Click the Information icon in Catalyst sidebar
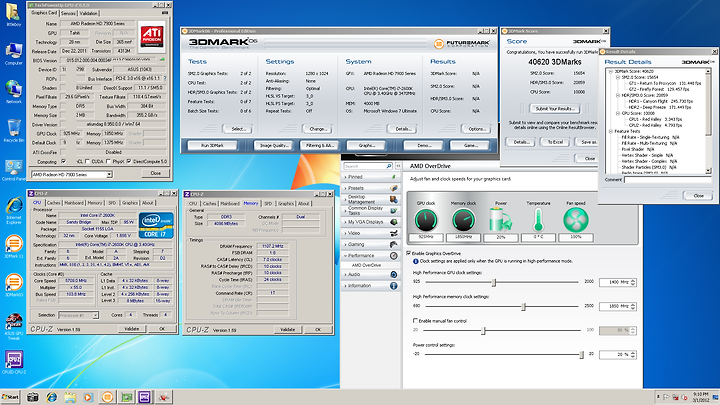The image size is (720, 405). (x=394, y=286)
